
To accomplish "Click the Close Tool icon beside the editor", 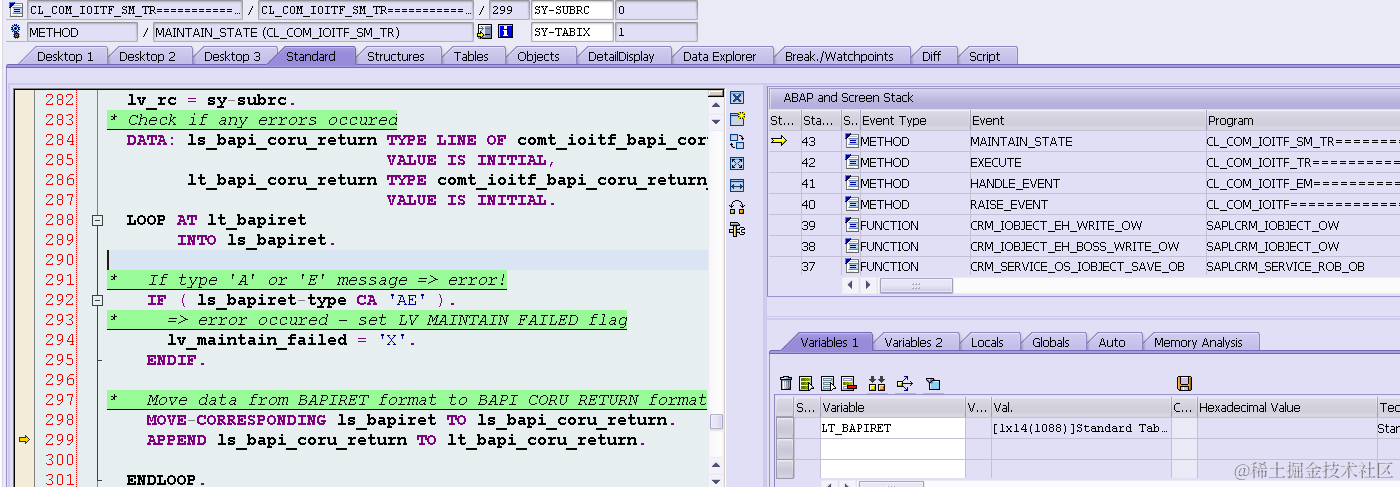I will coord(737,98).
